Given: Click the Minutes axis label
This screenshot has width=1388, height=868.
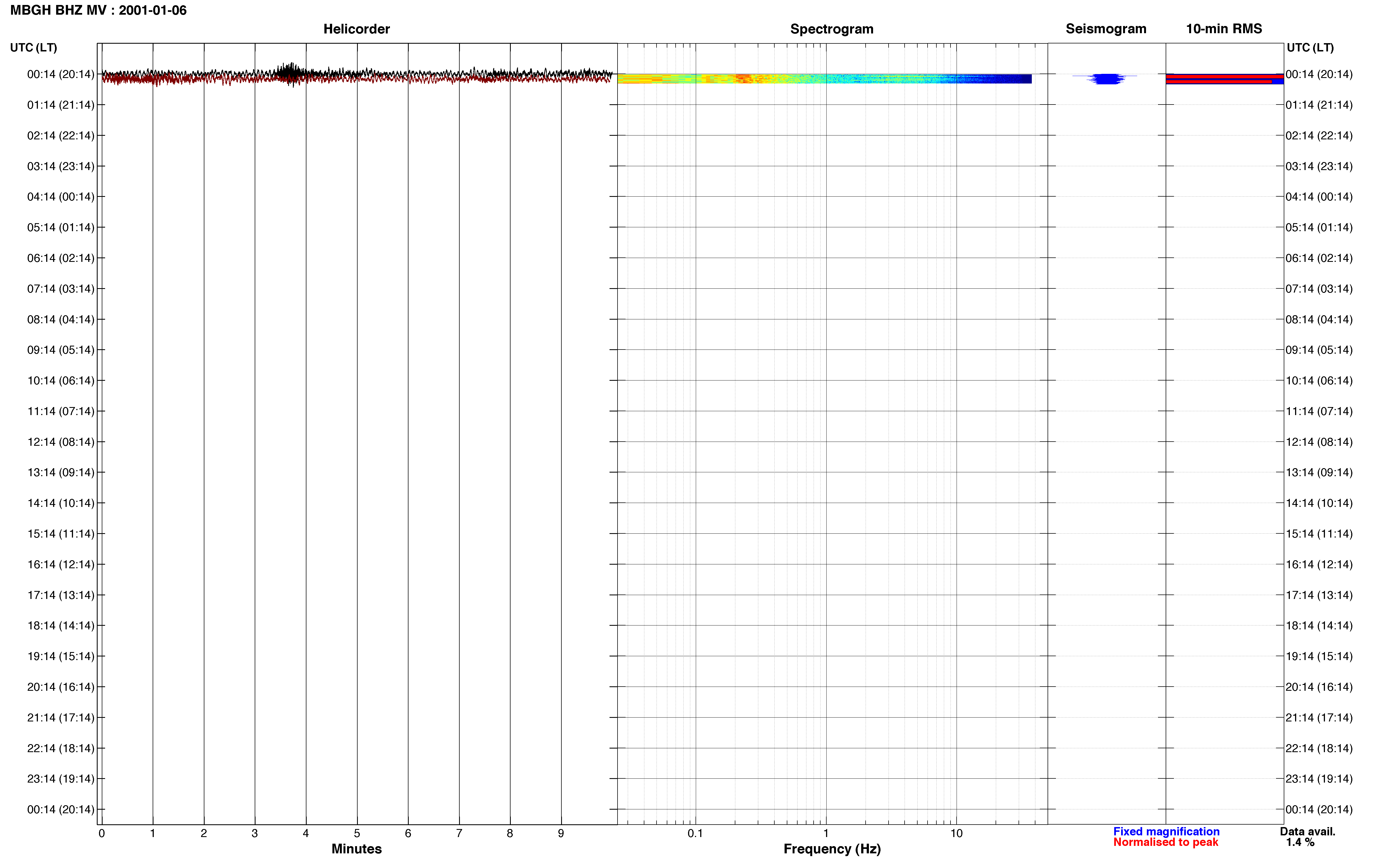Looking at the screenshot, I should 356,848.
